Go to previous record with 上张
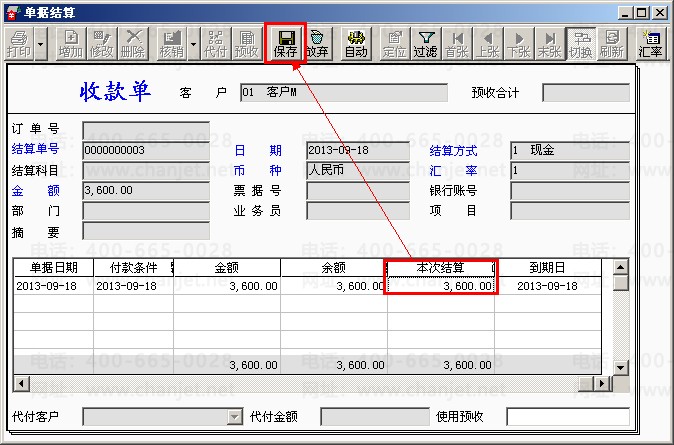This screenshot has width=674, height=445. 487,44
